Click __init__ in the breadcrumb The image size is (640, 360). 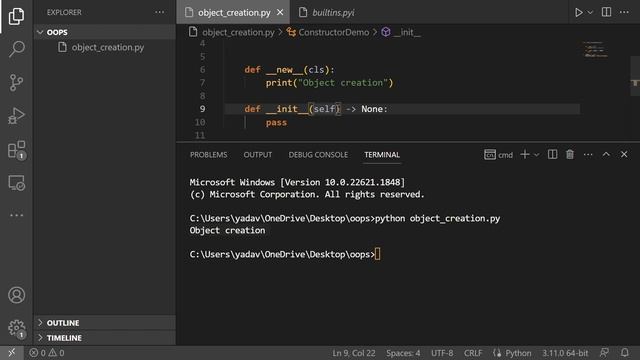pos(407,32)
